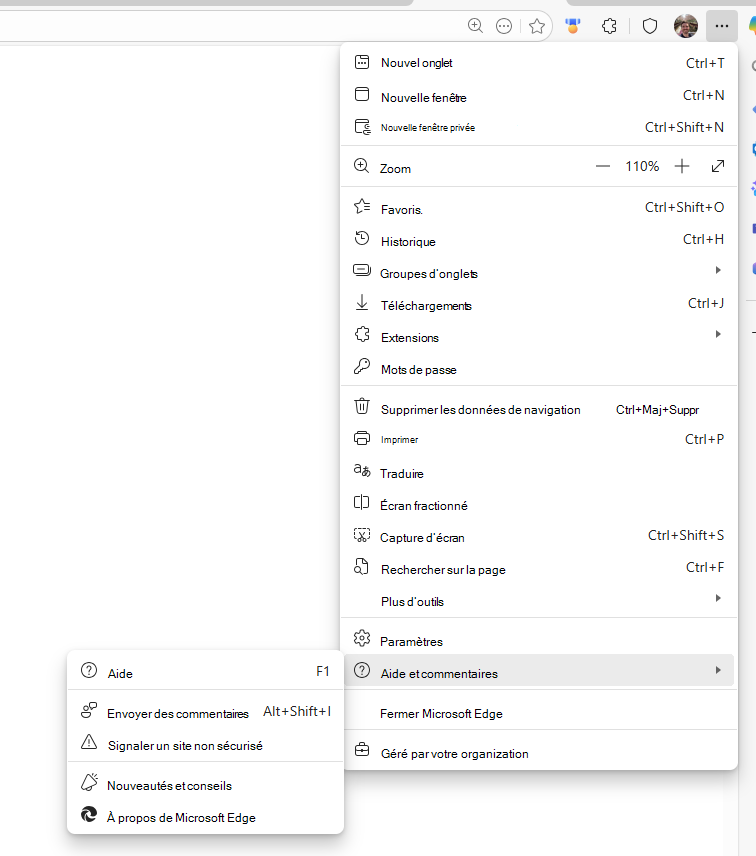Image resolution: width=756 pixels, height=856 pixels.
Task: Increase zoom with the plus button
Action: [x=682, y=166]
